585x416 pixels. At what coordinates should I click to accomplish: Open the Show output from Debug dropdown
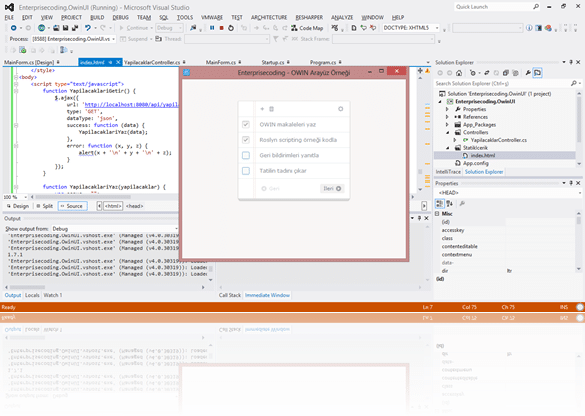click(115, 229)
